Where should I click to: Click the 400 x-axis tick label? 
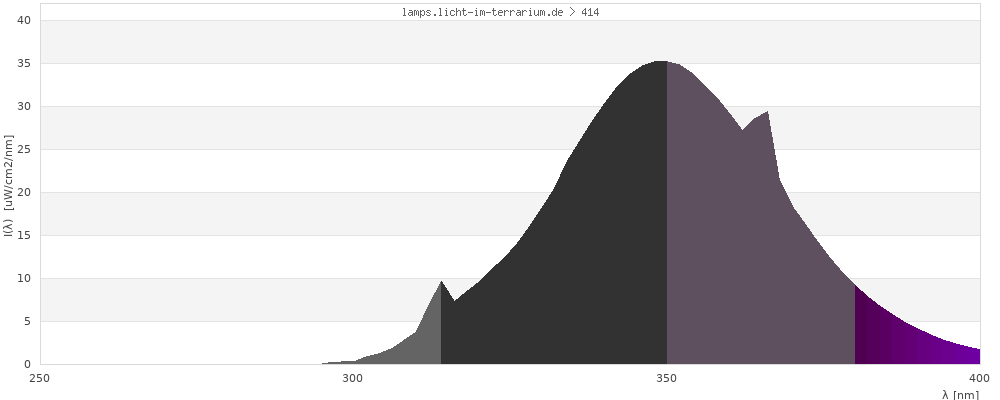point(980,378)
